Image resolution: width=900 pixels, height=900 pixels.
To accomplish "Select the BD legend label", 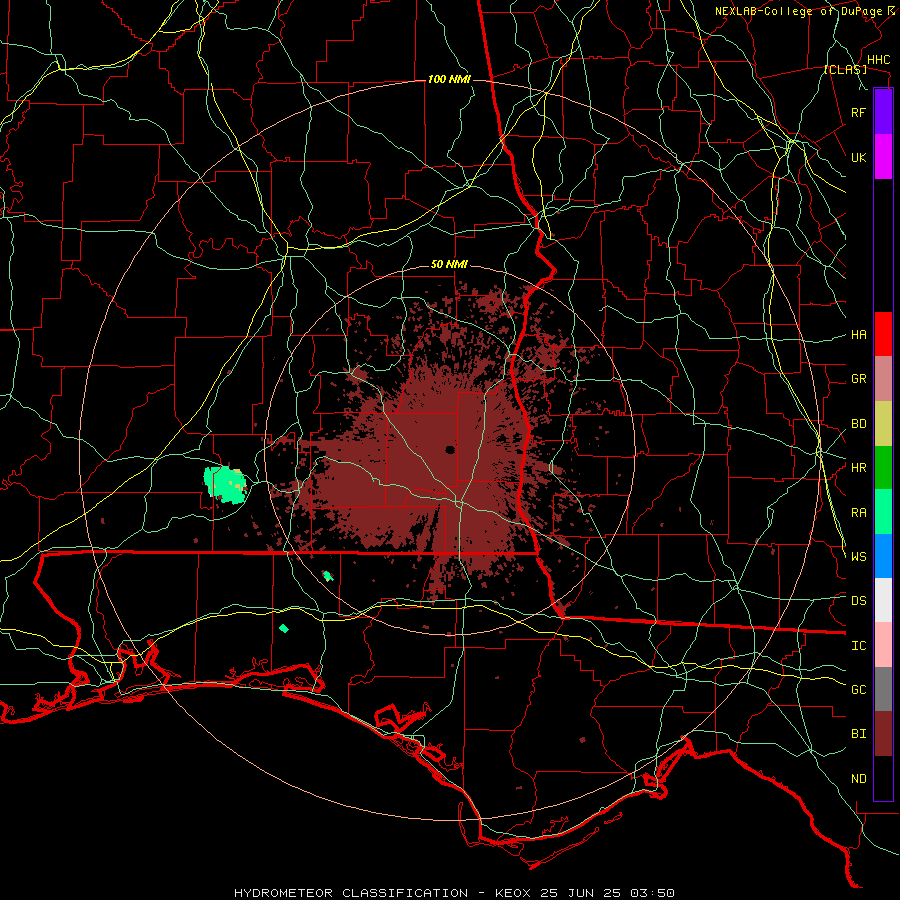I will [x=858, y=424].
